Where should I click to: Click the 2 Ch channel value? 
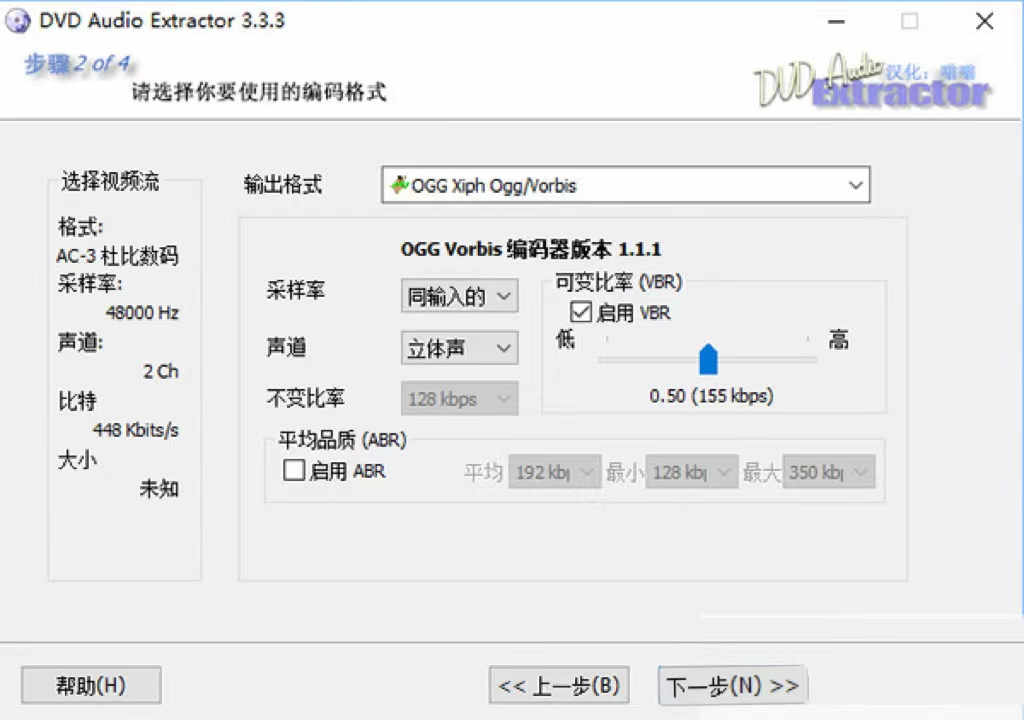pyautogui.click(x=160, y=371)
